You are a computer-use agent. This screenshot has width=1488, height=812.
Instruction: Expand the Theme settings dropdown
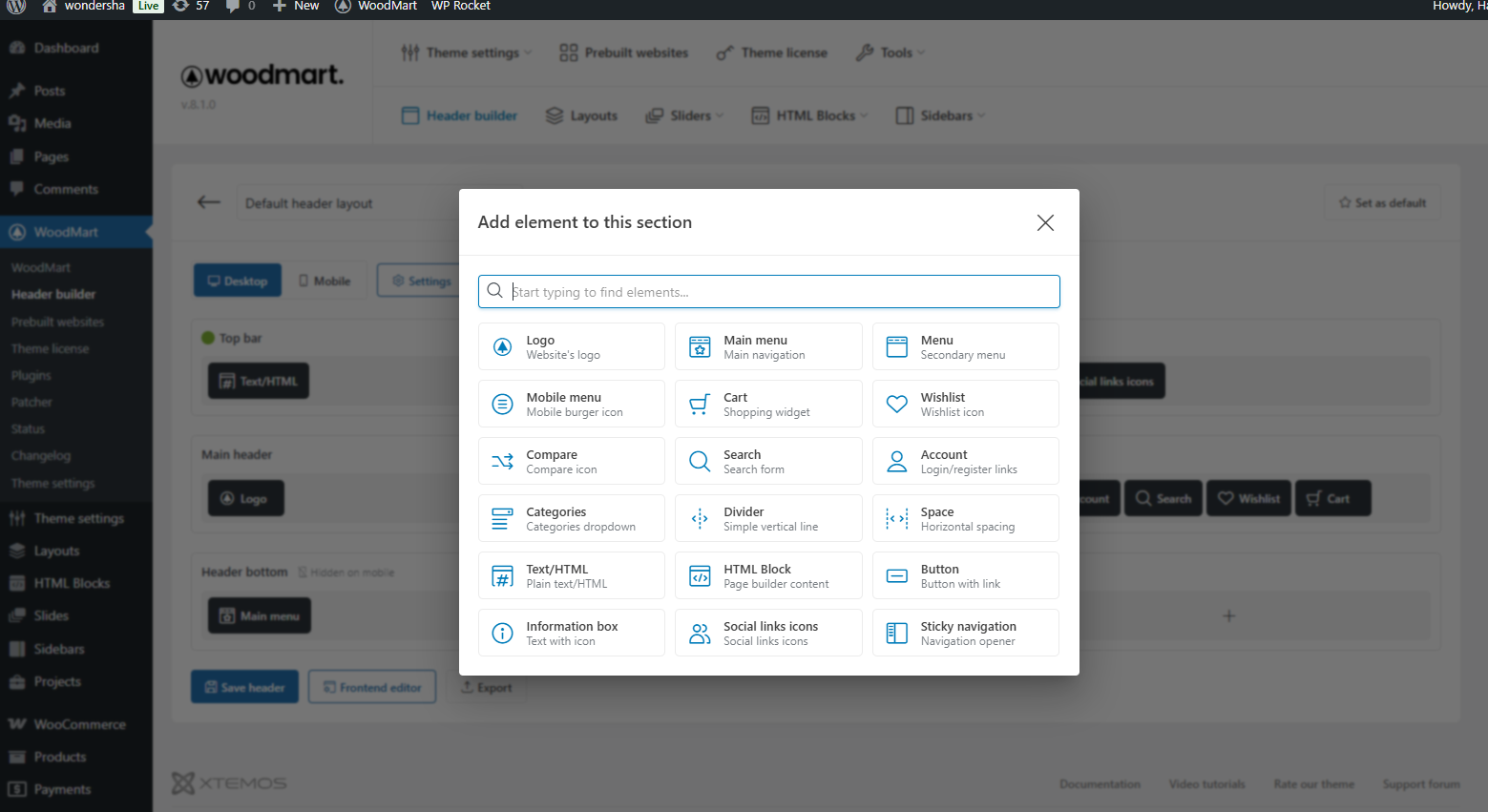(467, 52)
